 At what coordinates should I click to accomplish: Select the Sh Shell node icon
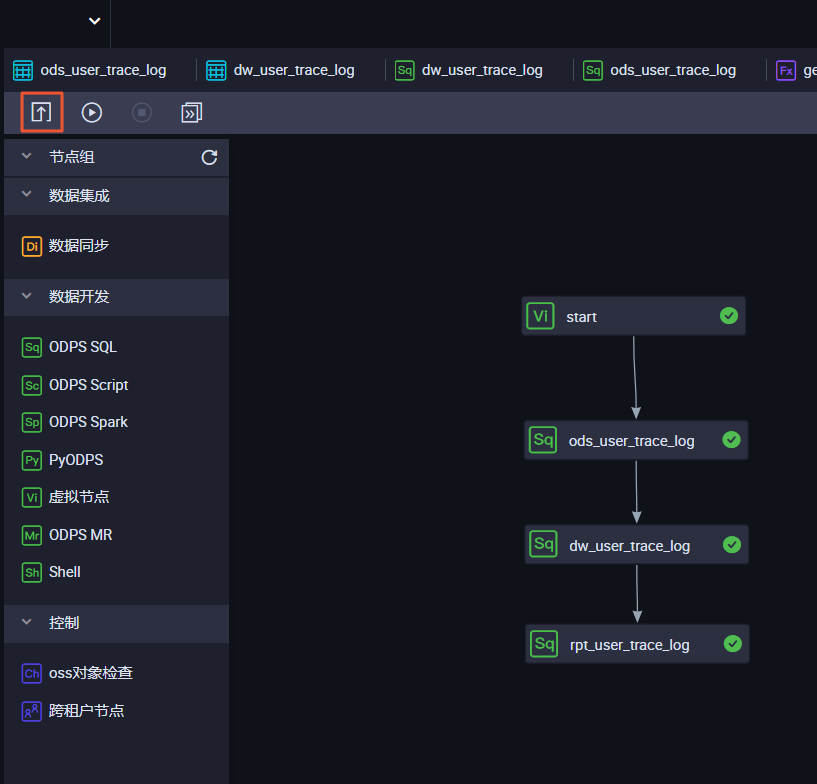[x=32, y=573]
